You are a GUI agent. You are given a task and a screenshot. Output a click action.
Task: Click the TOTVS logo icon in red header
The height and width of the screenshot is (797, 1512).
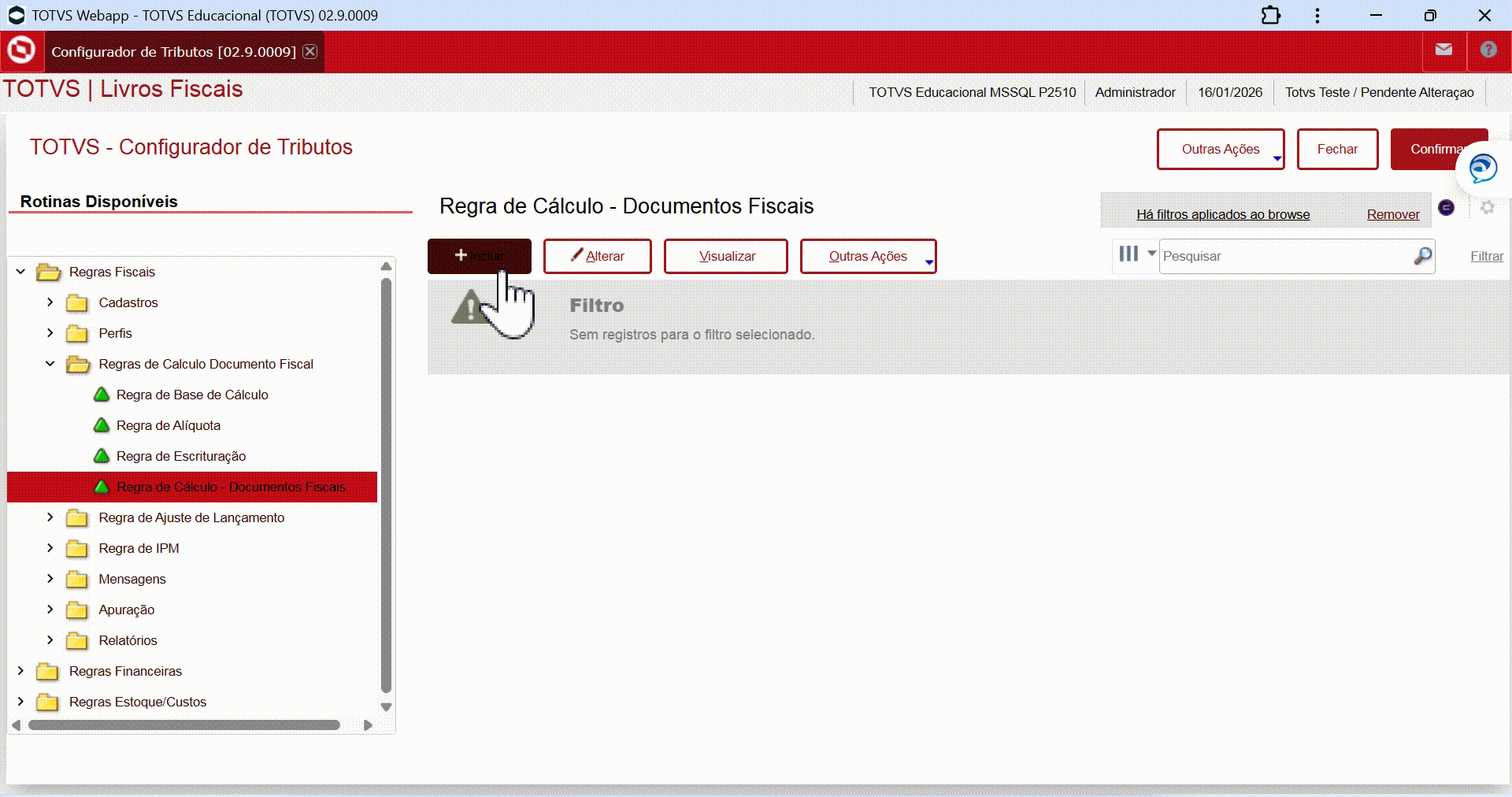[x=21, y=51]
